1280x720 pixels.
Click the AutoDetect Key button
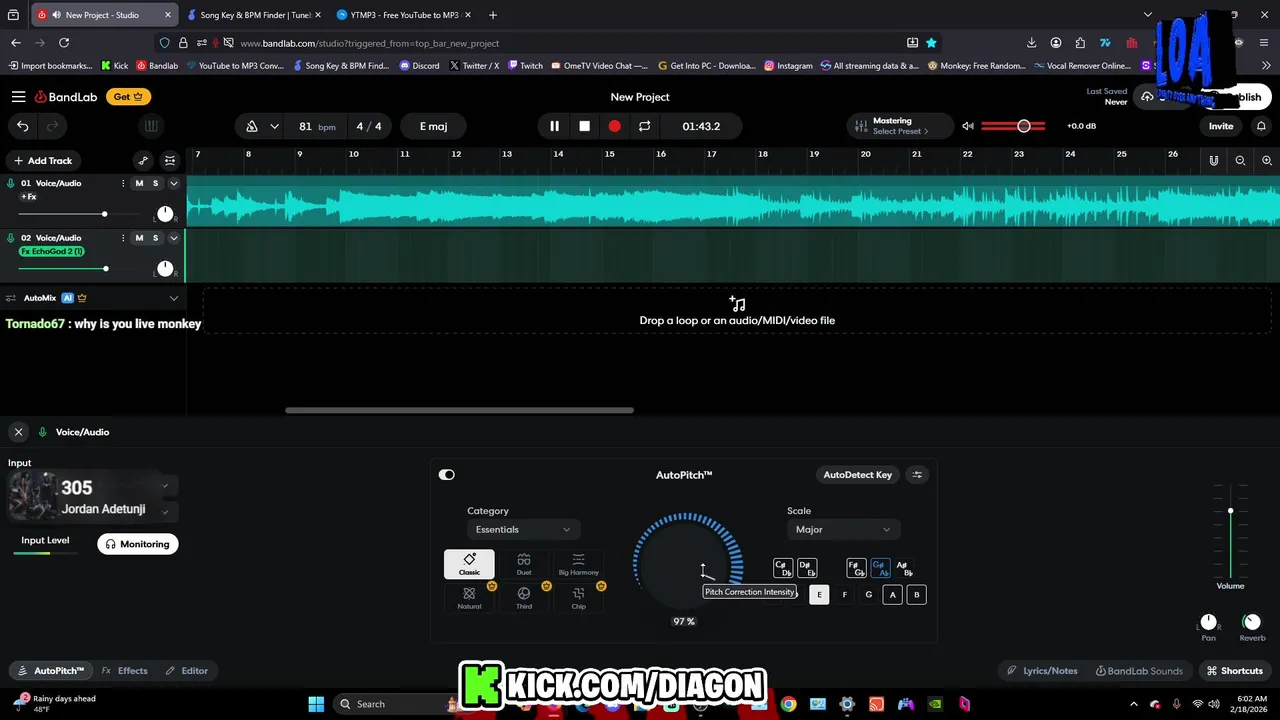click(857, 475)
